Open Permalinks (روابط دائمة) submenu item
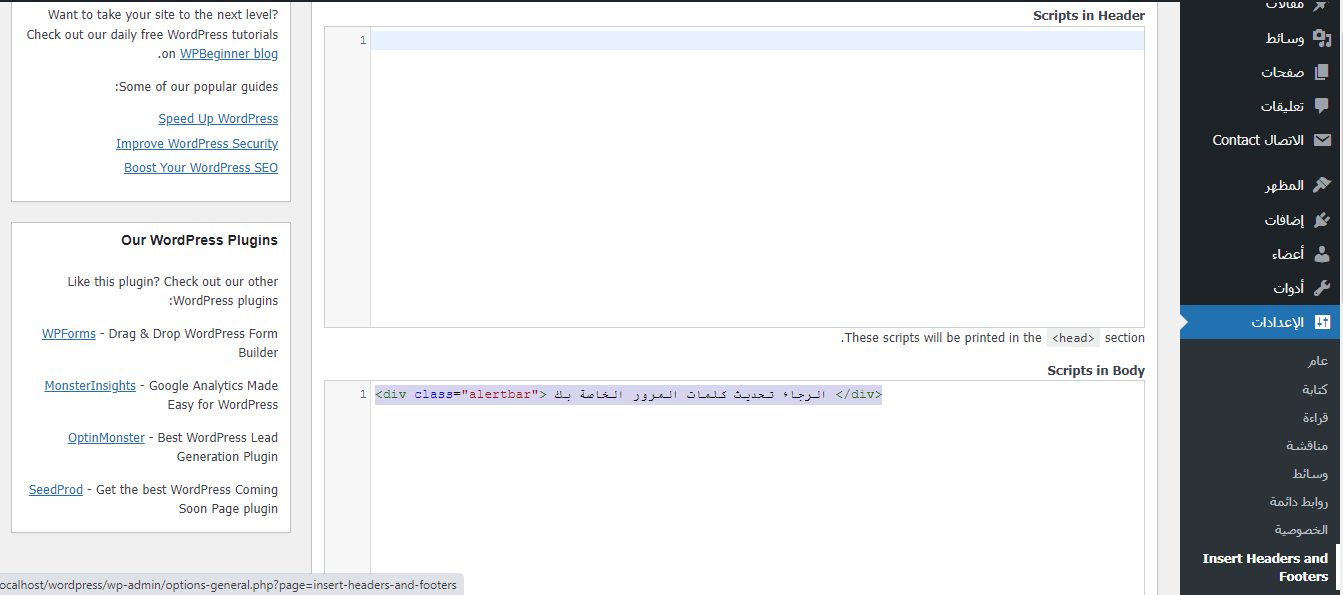 1298,501
